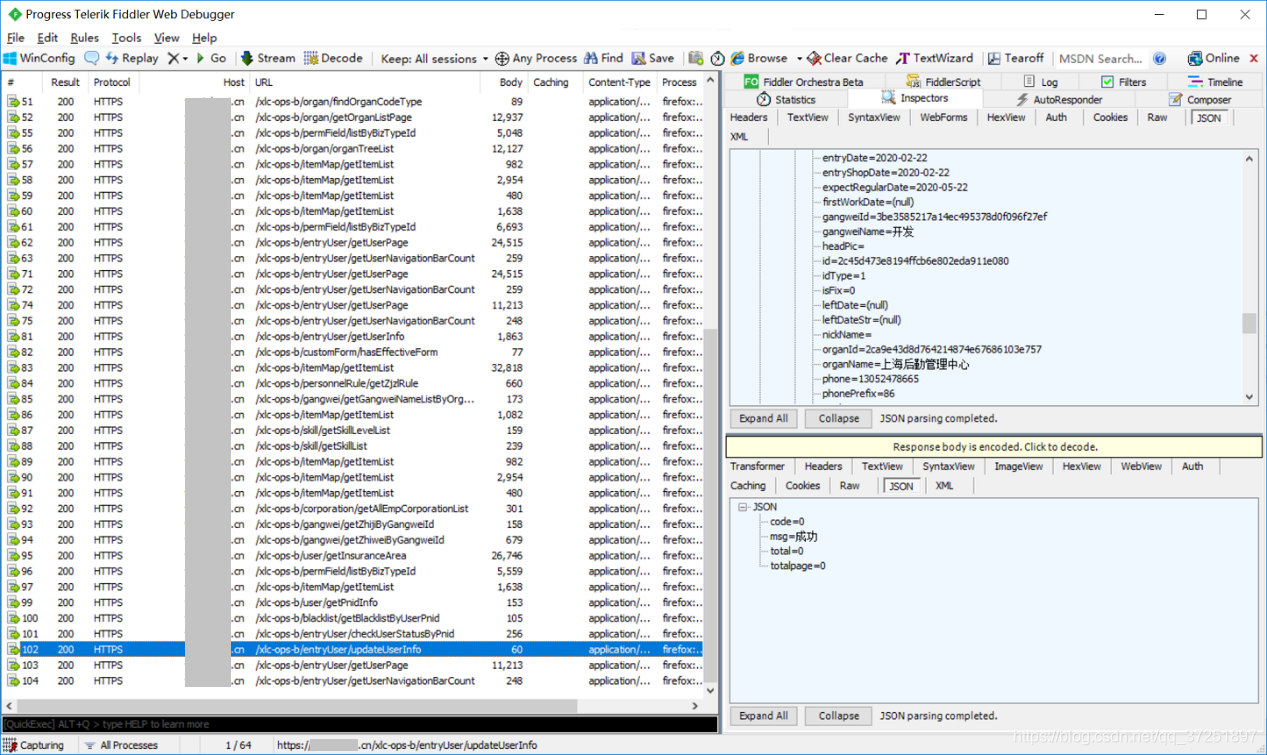Click All Processes filter in status bar

click(122, 745)
